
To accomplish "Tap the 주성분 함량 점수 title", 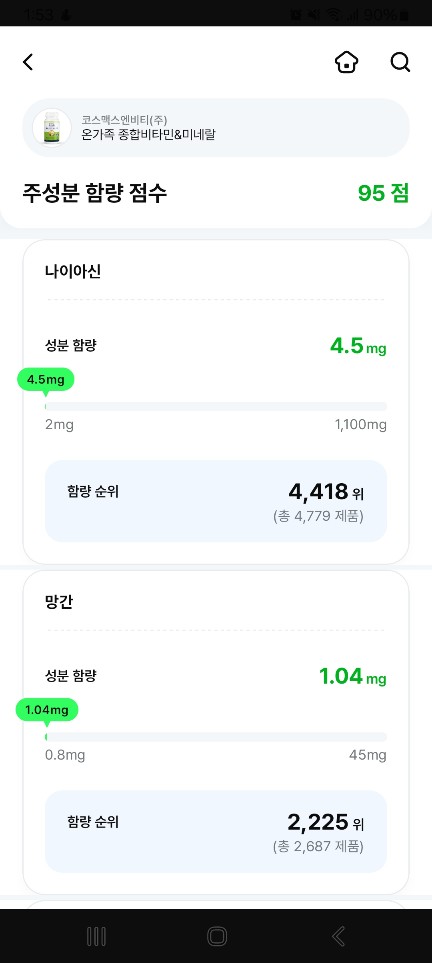I will tap(95, 193).
